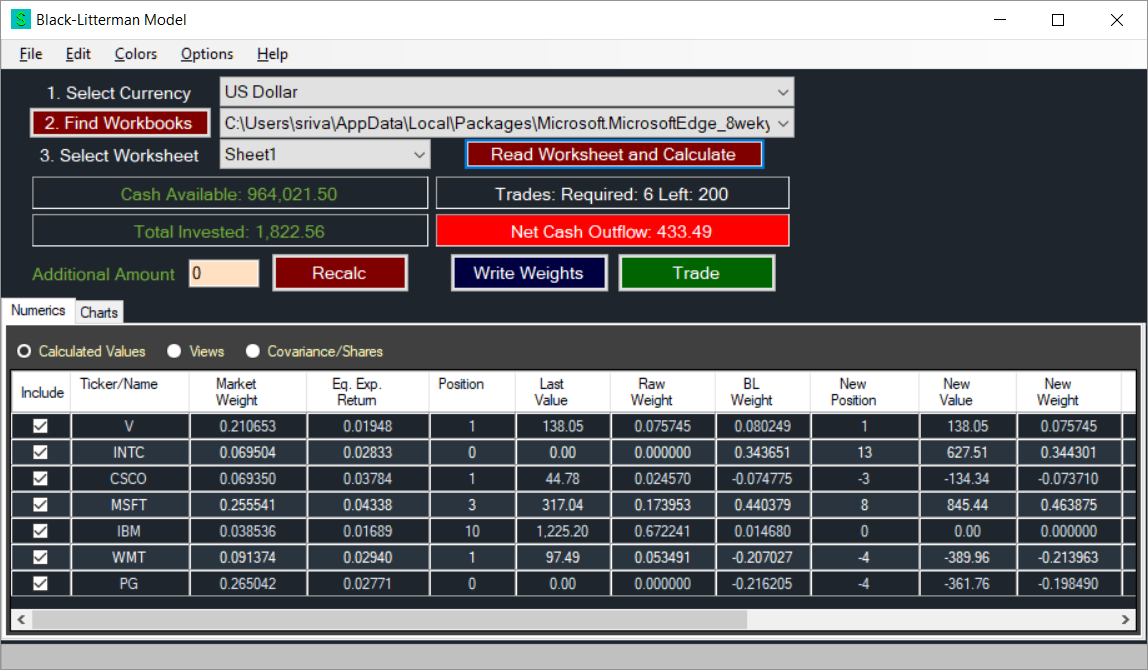The height and width of the screenshot is (670, 1148).
Task: Click the green Trade button
Action: pyautogui.click(x=696, y=273)
